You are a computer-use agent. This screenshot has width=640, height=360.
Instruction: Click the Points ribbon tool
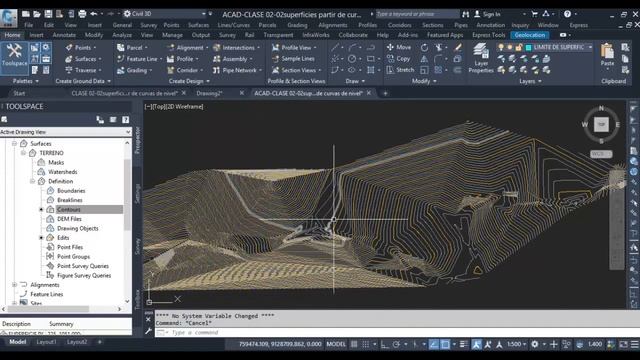pos(80,47)
